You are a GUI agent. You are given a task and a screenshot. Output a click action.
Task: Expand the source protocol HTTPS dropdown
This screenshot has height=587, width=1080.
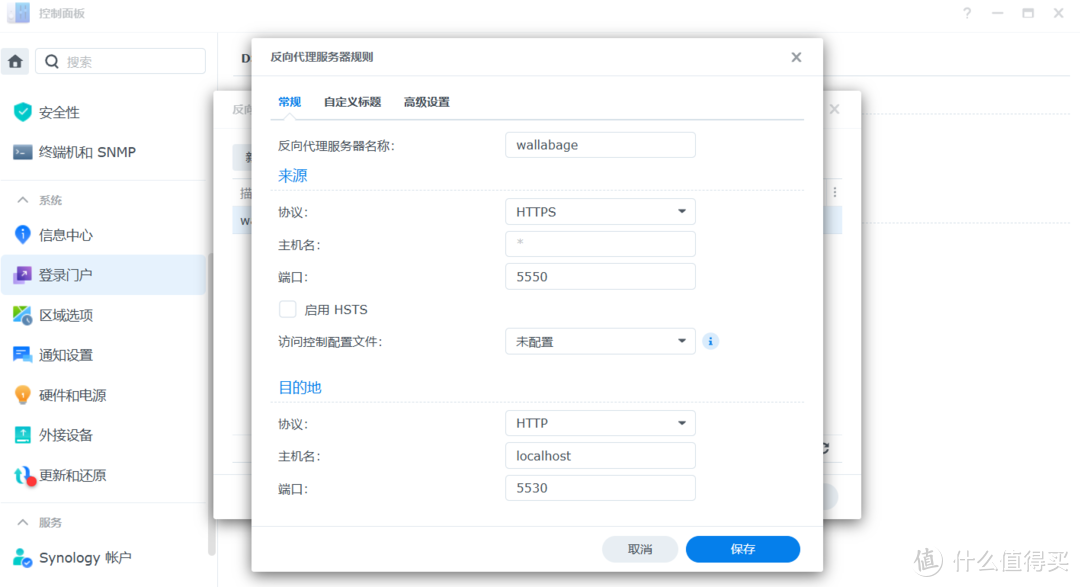point(600,212)
